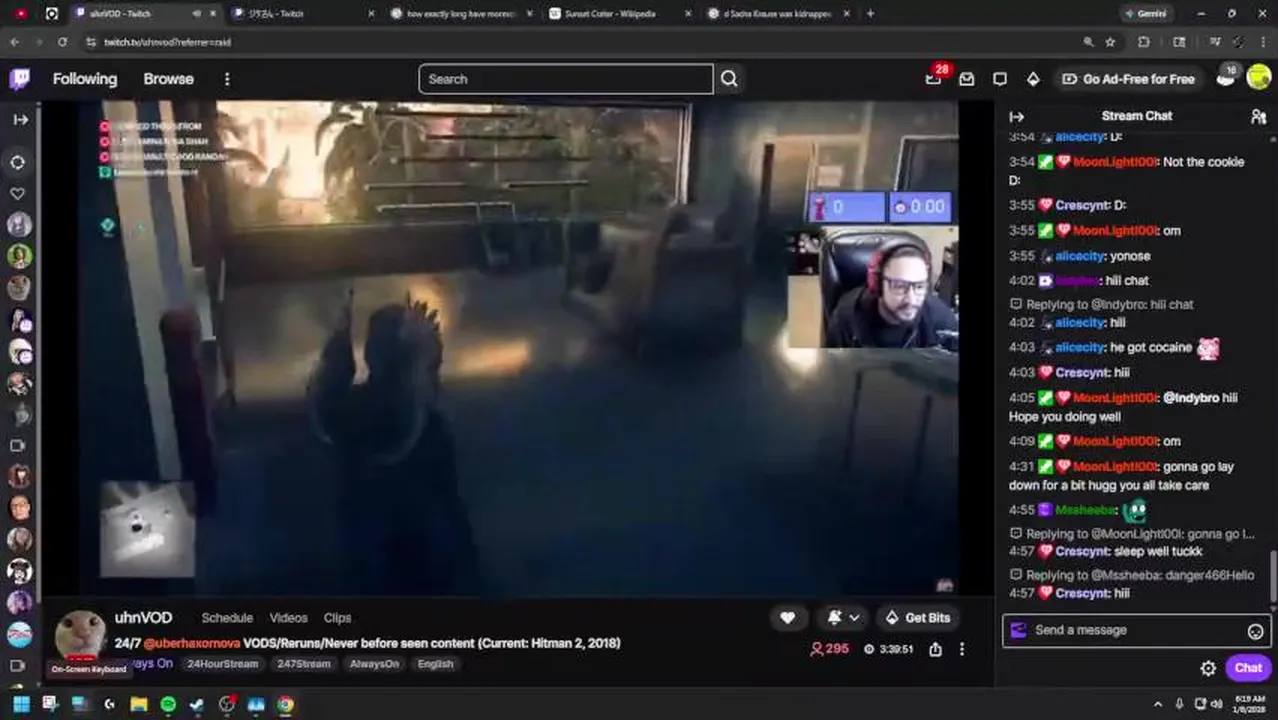
Task: Click the bits icon inside message box
Action: (x=1018, y=630)
